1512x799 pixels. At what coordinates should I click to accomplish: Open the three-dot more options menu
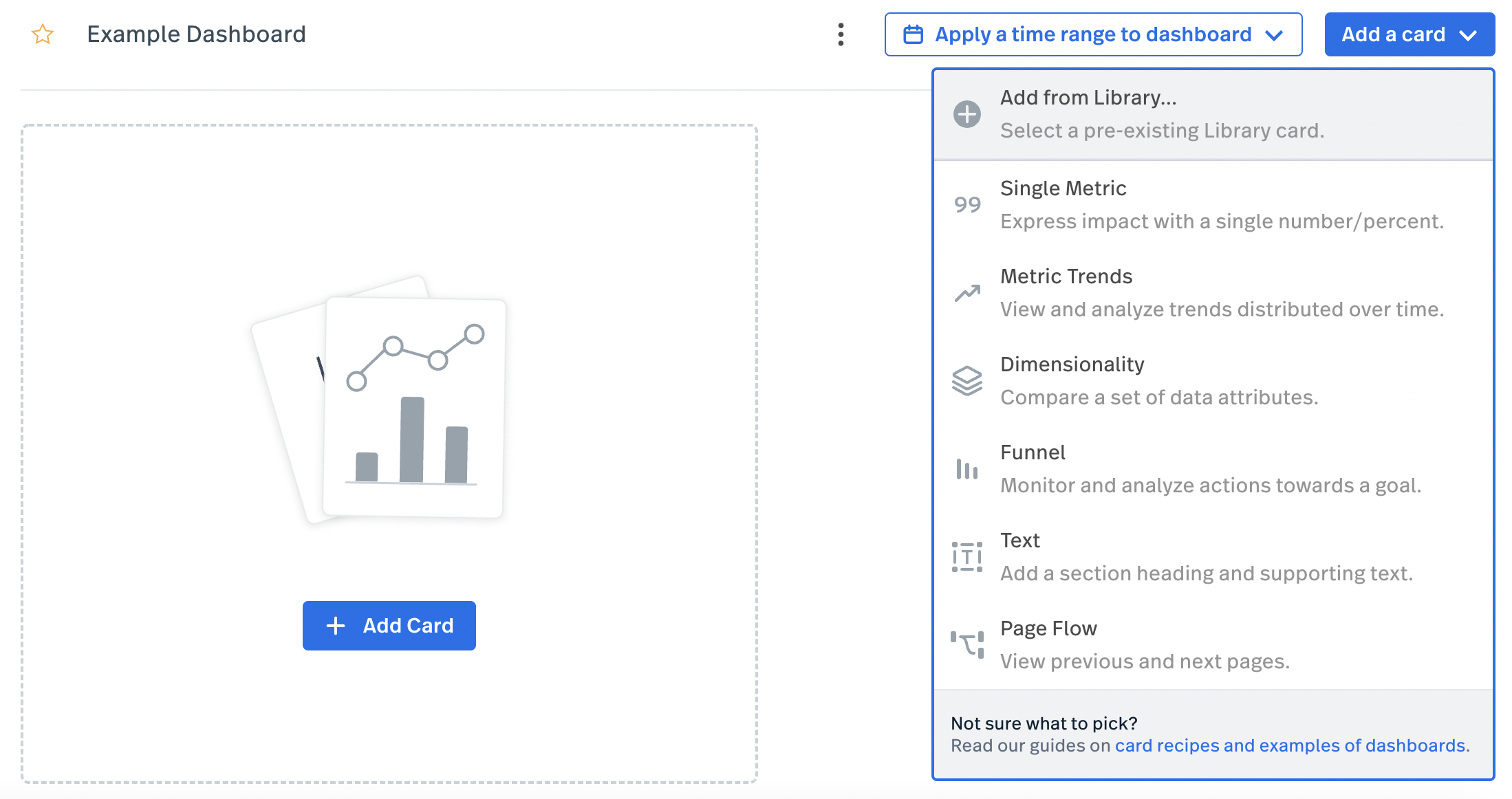point(841,34)
